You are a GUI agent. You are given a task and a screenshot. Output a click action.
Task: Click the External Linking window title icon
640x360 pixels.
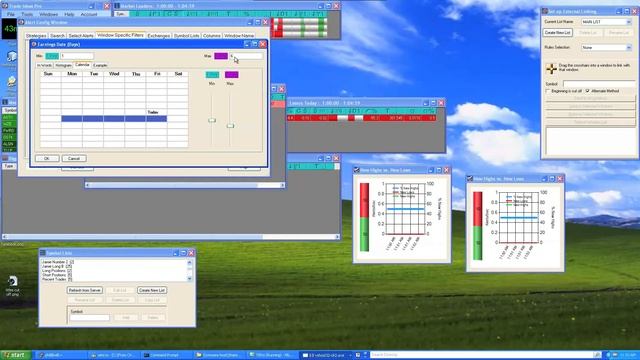coord(545,11)
